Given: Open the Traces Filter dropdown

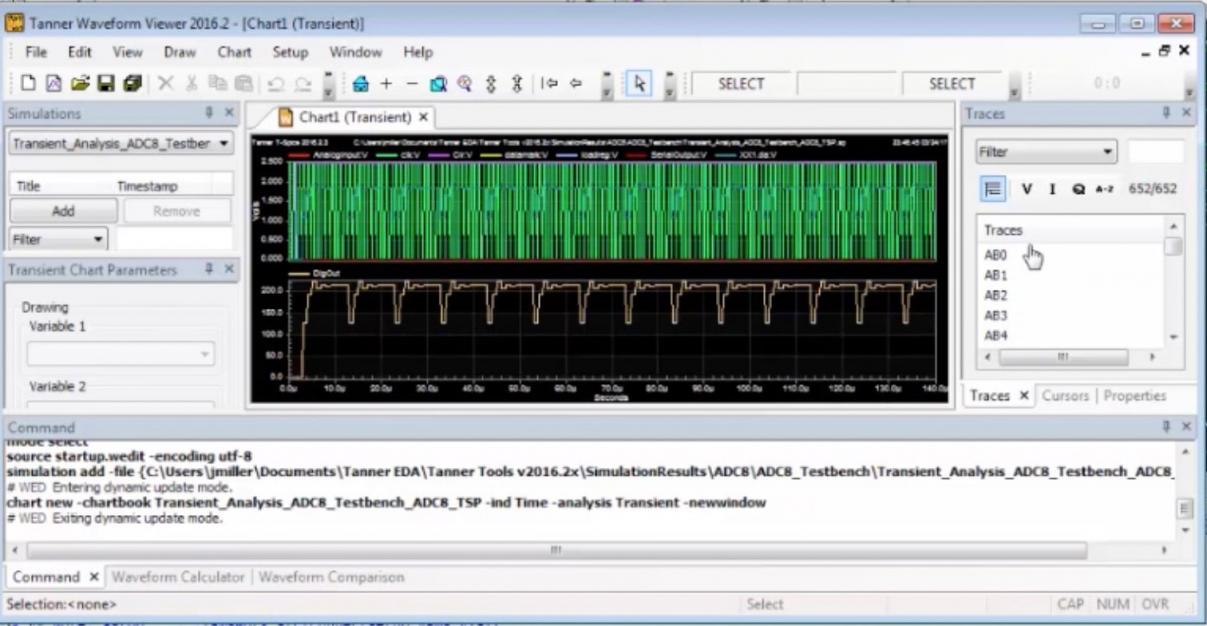Looking at the screenshot, I should coord(1045,153).
